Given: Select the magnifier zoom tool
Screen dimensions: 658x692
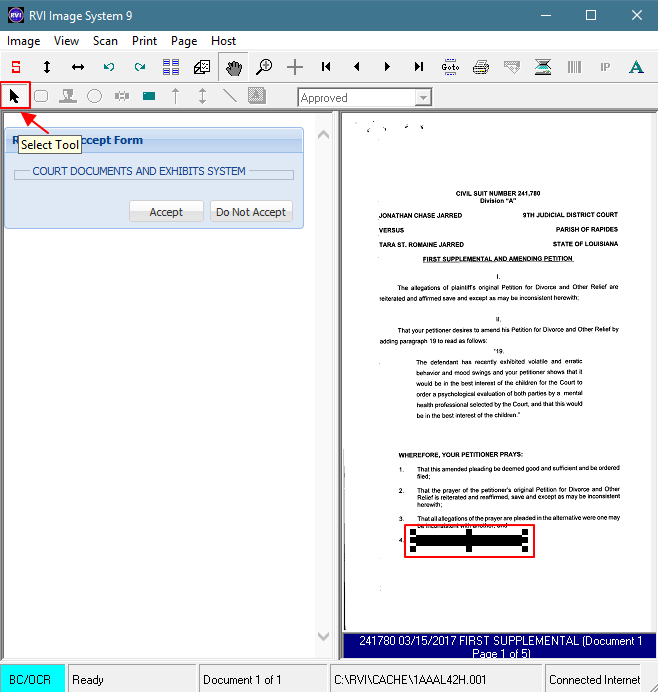Looking at the screenshot, I should click(x=264, y=67).
